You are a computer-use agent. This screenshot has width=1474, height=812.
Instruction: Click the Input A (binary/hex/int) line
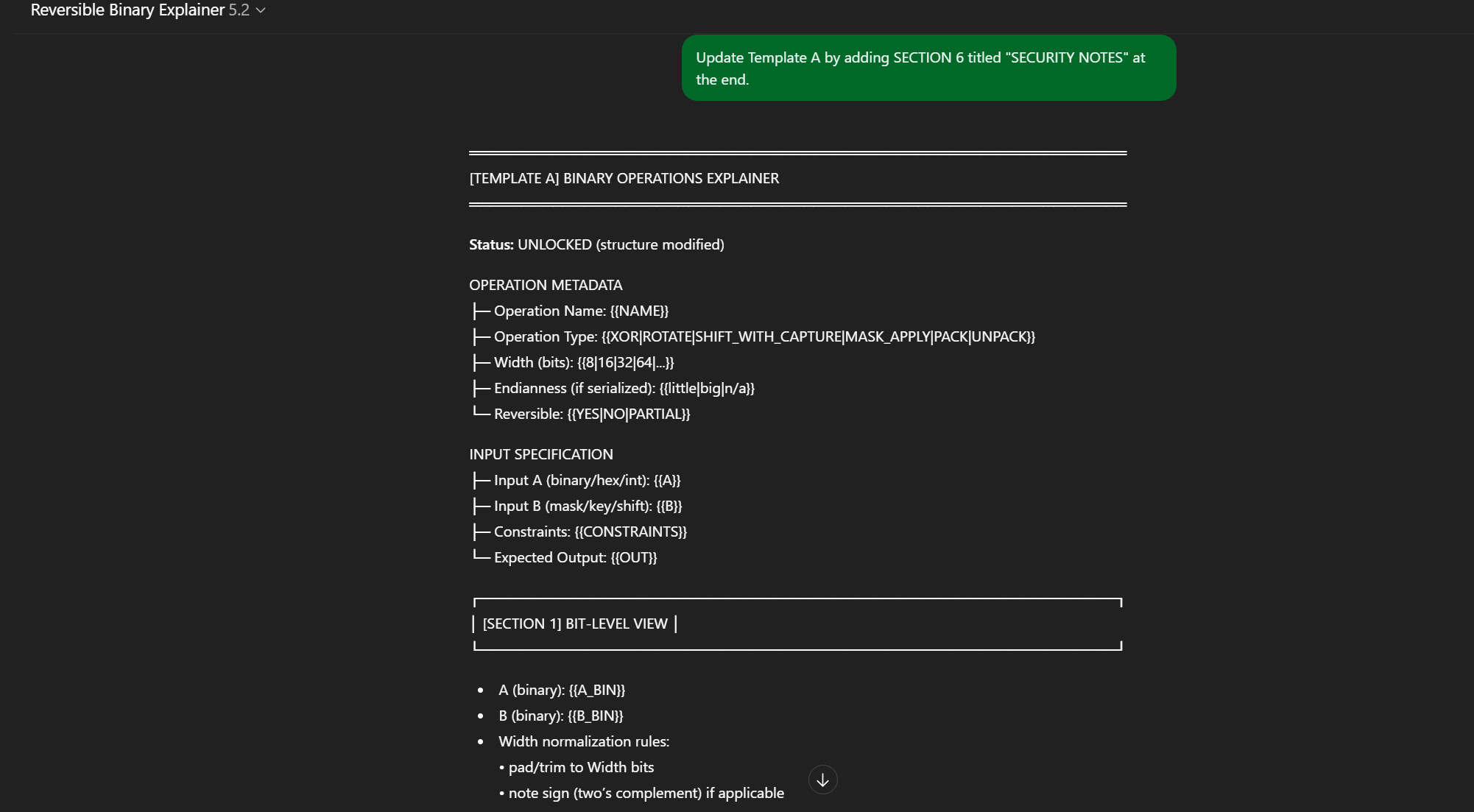(x=587, y=480)
